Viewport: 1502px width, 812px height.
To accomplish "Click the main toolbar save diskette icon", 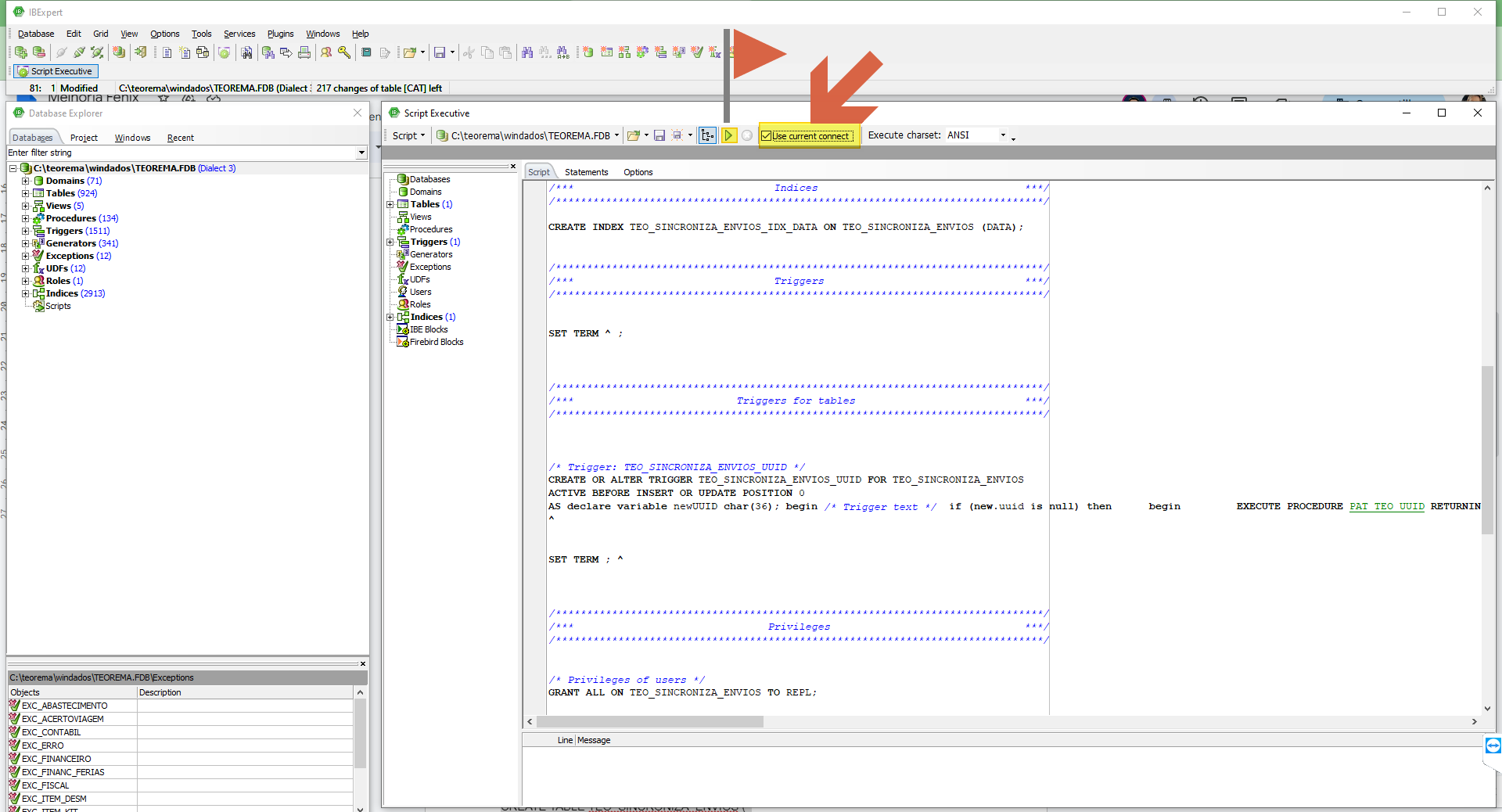I will 440,52.
